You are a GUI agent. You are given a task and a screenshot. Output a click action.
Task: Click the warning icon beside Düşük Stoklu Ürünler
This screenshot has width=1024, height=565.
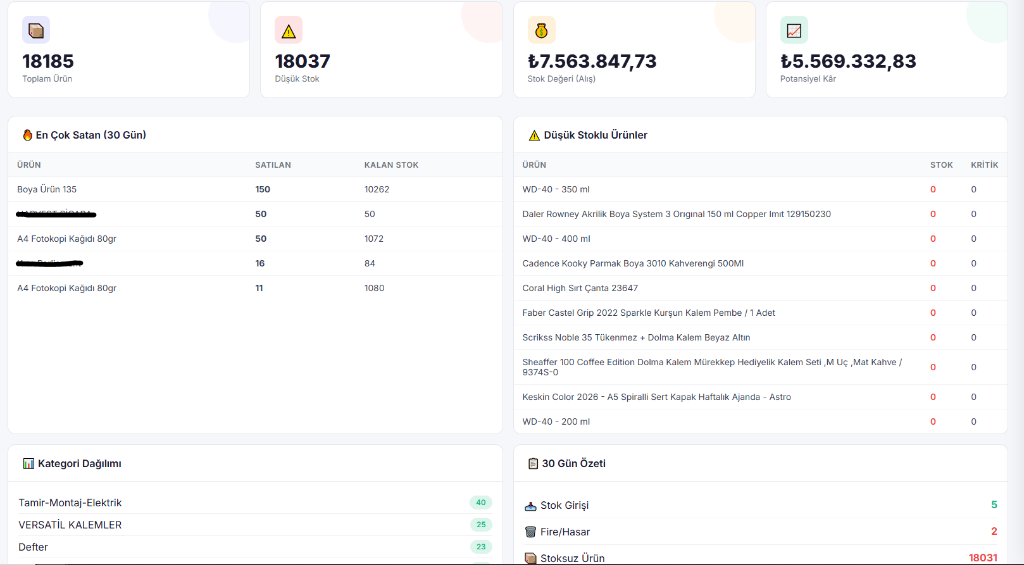(534, 135)
